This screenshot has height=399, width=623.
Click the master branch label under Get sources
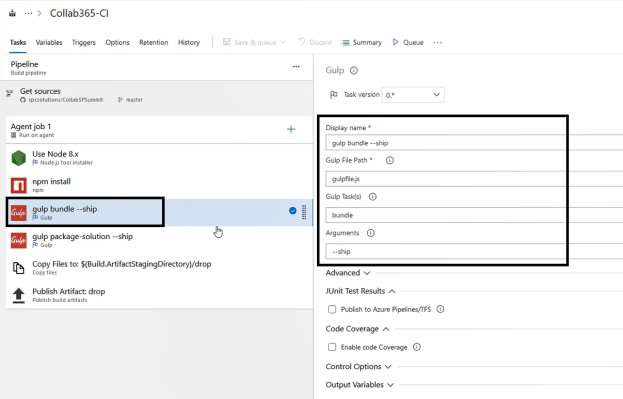click(x=134, y=100)
